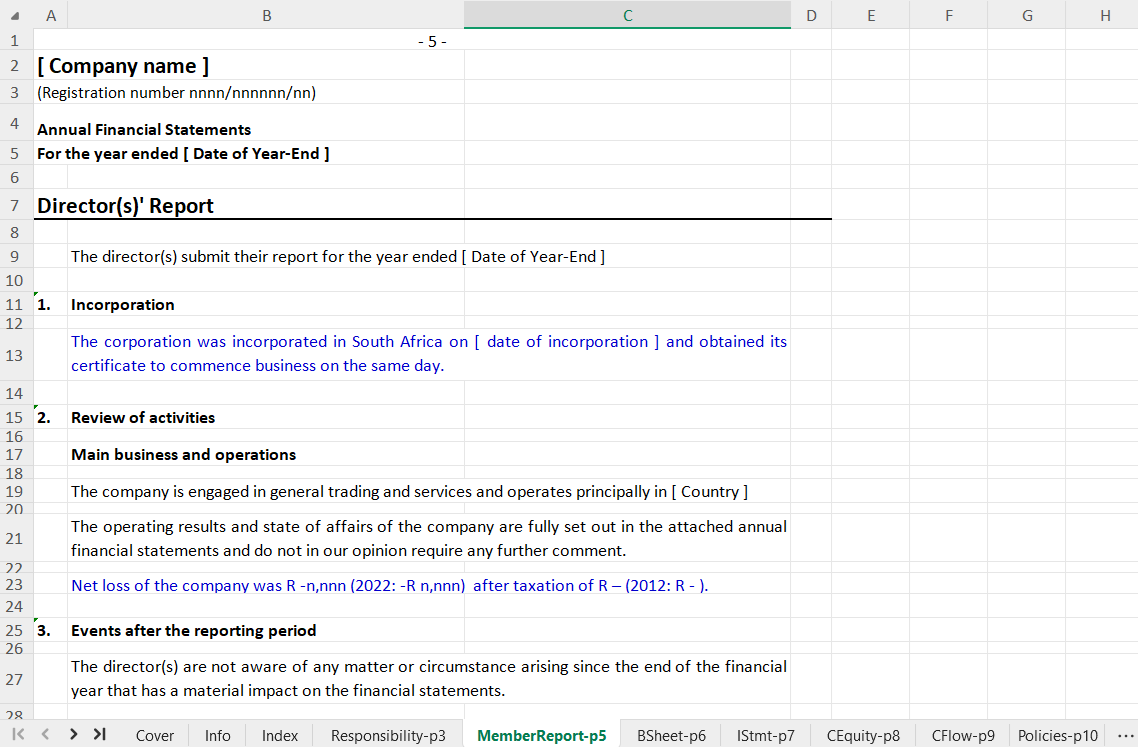Select column C header
Image resolution: width=1138 pixels, height=747 pixels.
(627, 15)
